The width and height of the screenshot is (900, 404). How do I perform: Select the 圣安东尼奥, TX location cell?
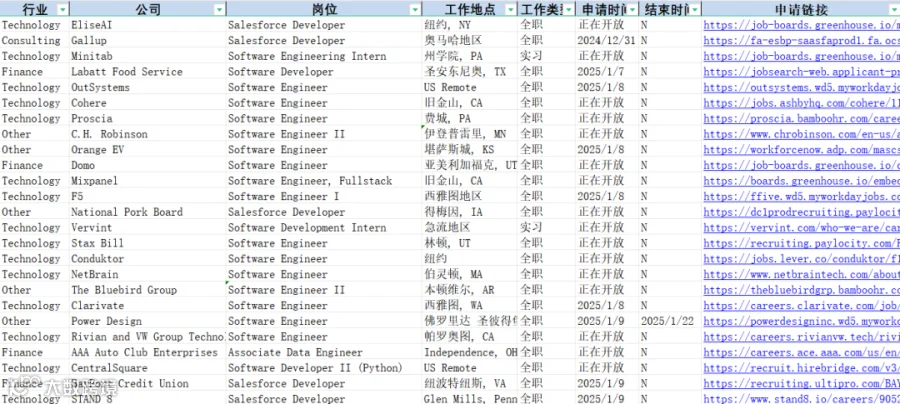pos(470,72)
